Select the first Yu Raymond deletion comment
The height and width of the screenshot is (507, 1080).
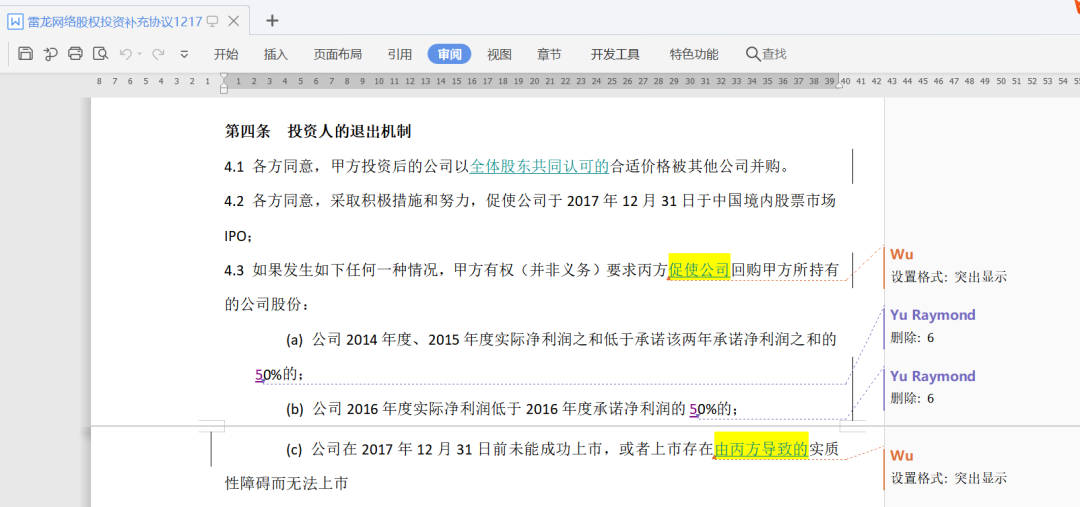[x=948, y=326]
